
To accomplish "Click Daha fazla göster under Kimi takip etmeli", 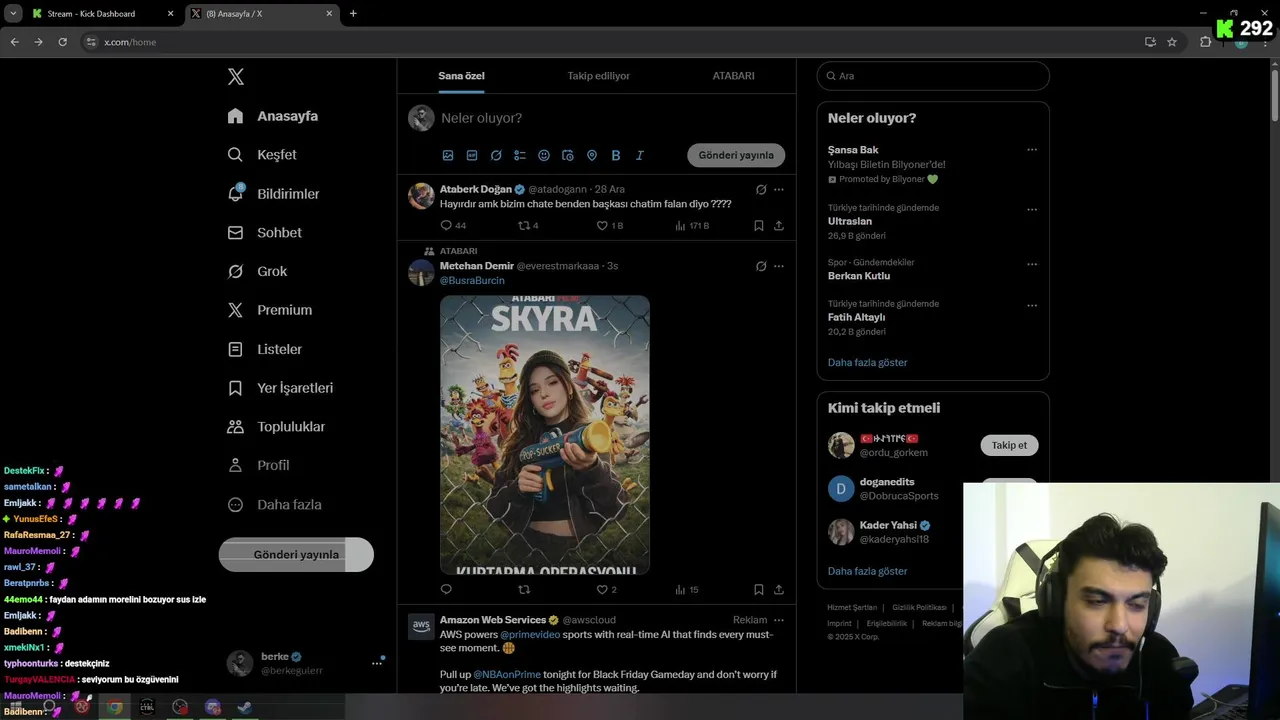I will click(868, 571).
